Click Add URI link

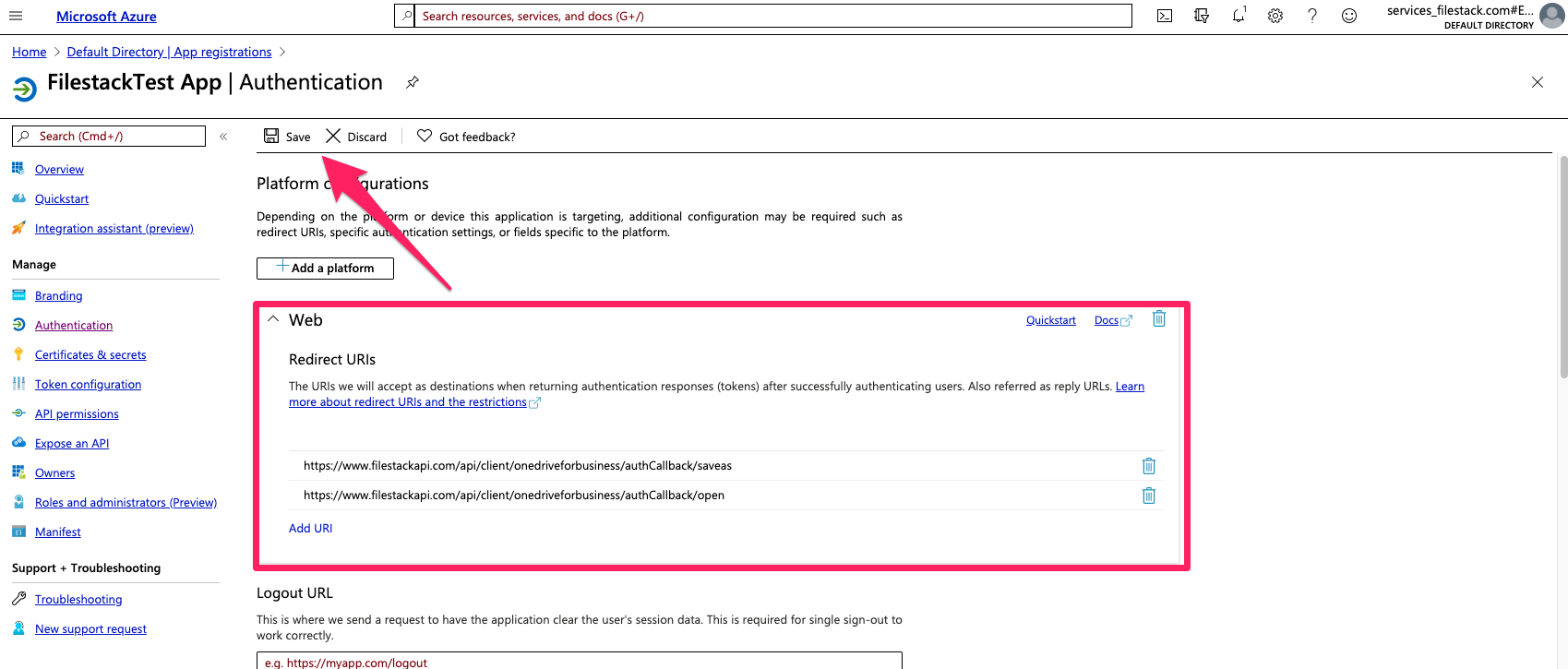pos(311,529)
